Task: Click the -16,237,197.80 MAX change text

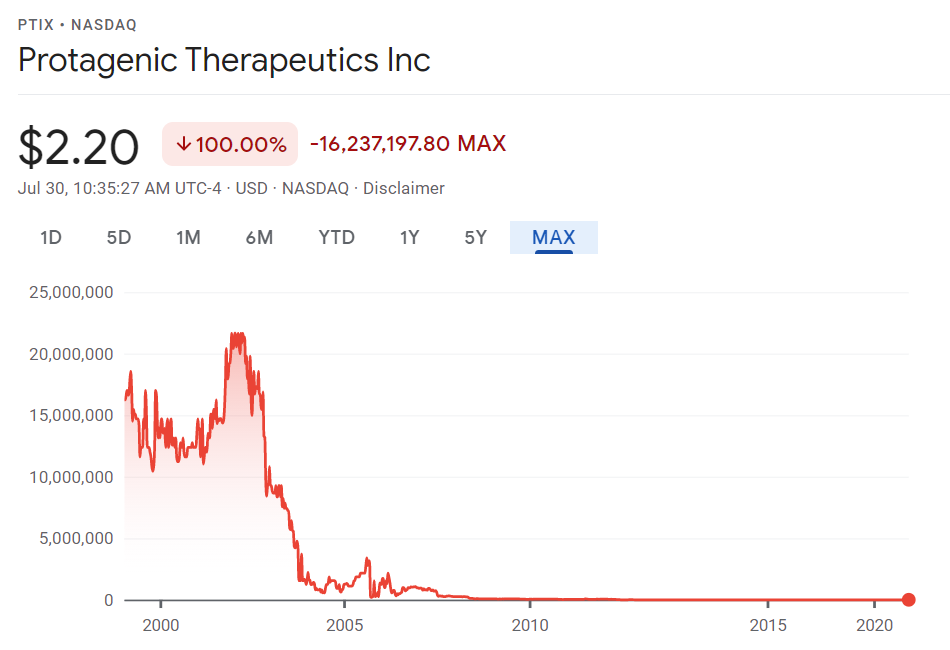Action: pos(408,144)
